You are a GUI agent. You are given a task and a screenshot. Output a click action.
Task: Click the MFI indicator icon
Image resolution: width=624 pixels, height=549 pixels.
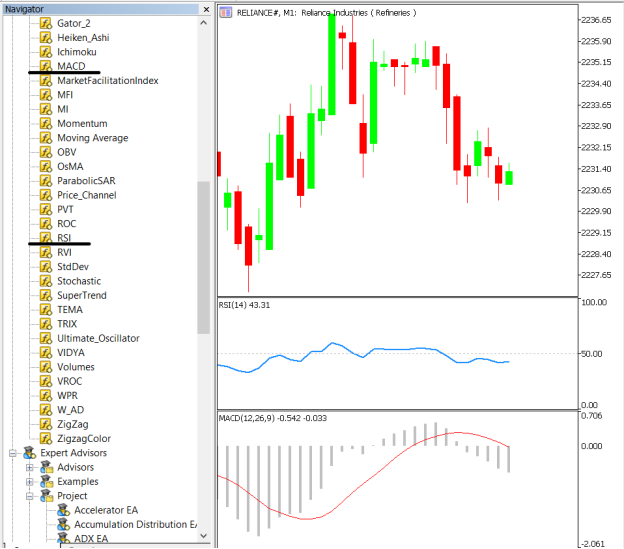coord(46,95)
